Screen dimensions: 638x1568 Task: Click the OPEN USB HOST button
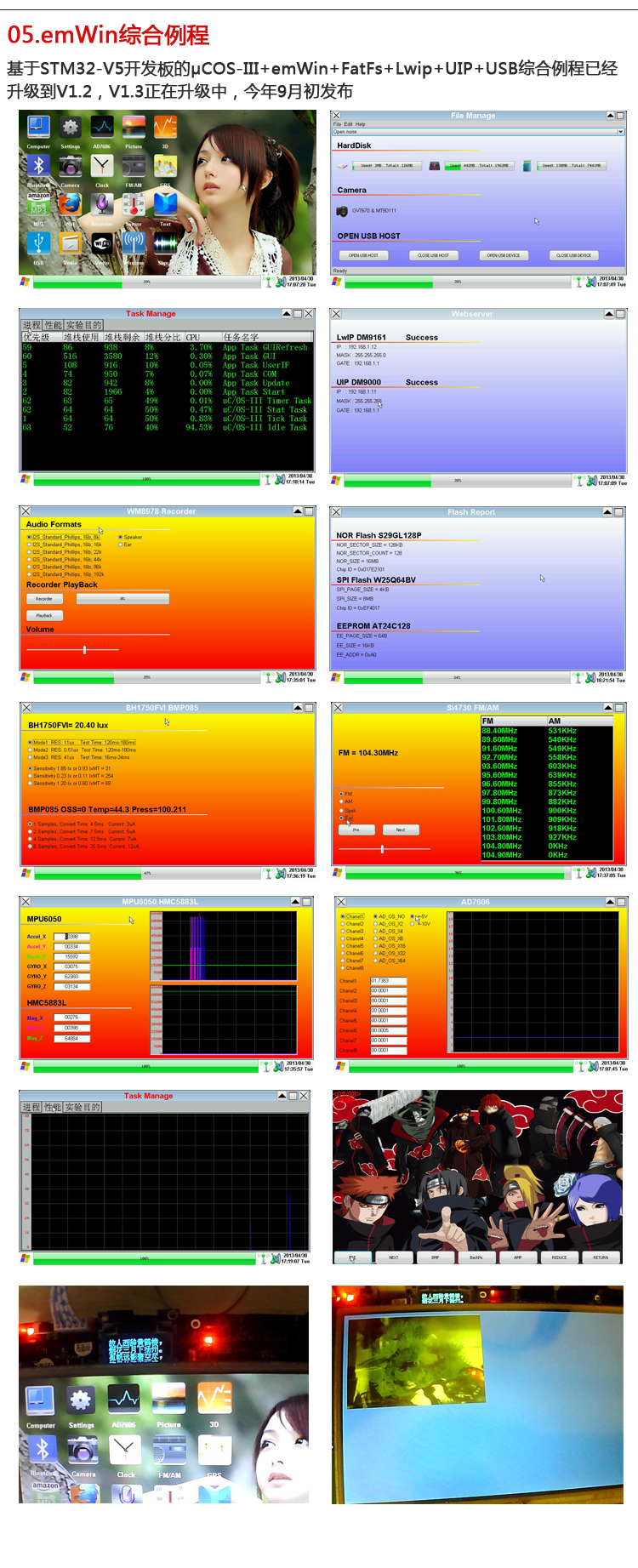pos(363,255)
